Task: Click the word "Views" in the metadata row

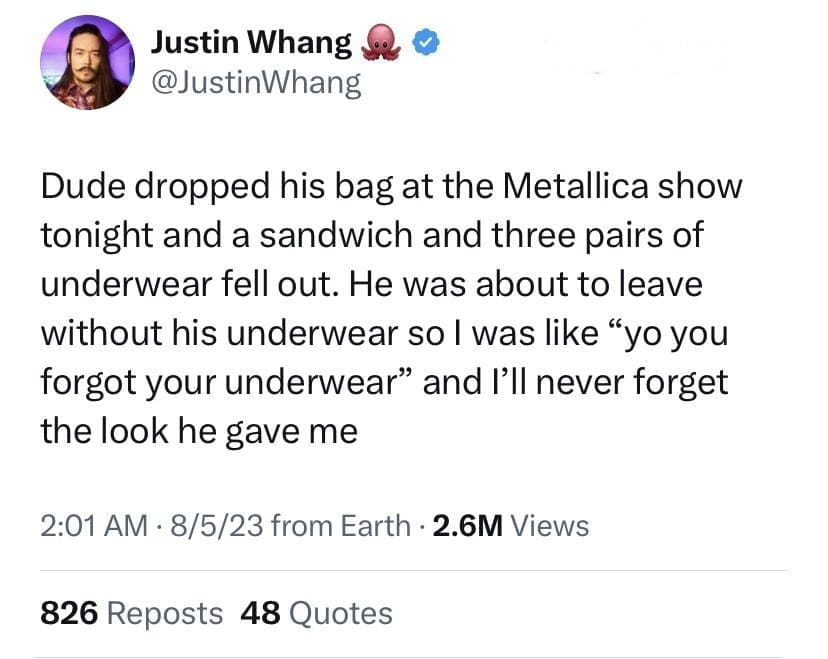Action: pos(549,524)
